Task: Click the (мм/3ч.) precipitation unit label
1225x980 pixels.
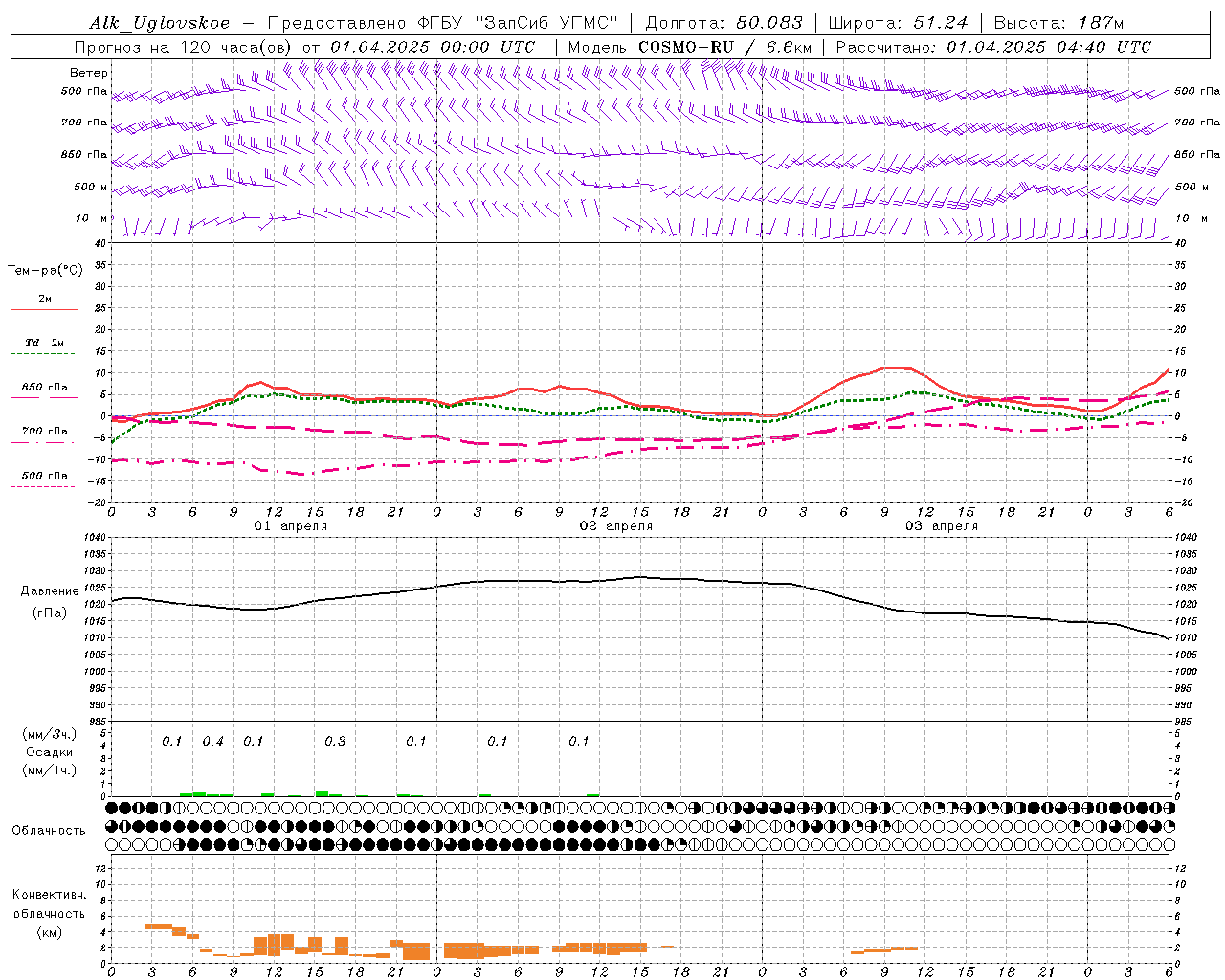Action: 50,735
